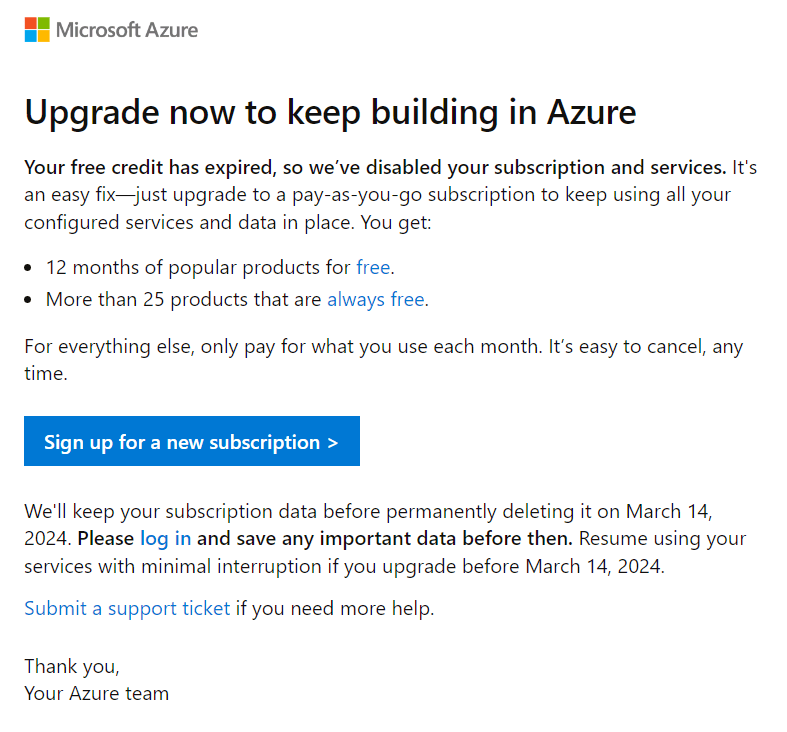787x732 pixels.
Task: Click the 'if you need more help' text
Action: point(335,608)
